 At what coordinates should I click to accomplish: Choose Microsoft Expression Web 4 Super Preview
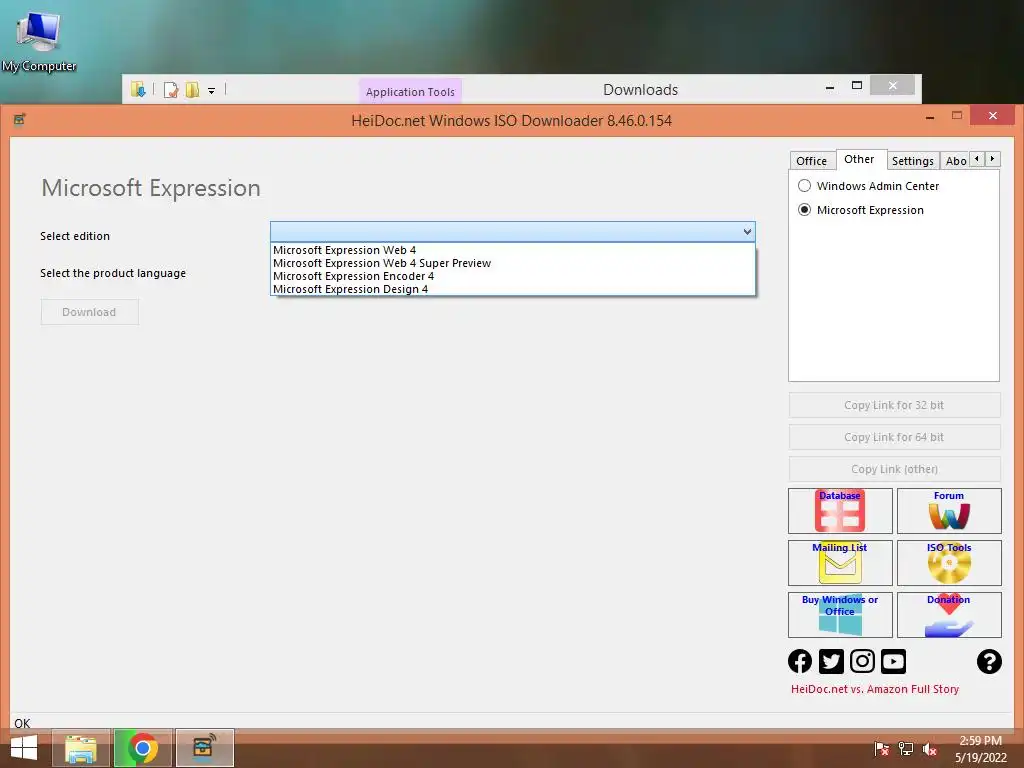pyautogui.click(x=513, y=263)
